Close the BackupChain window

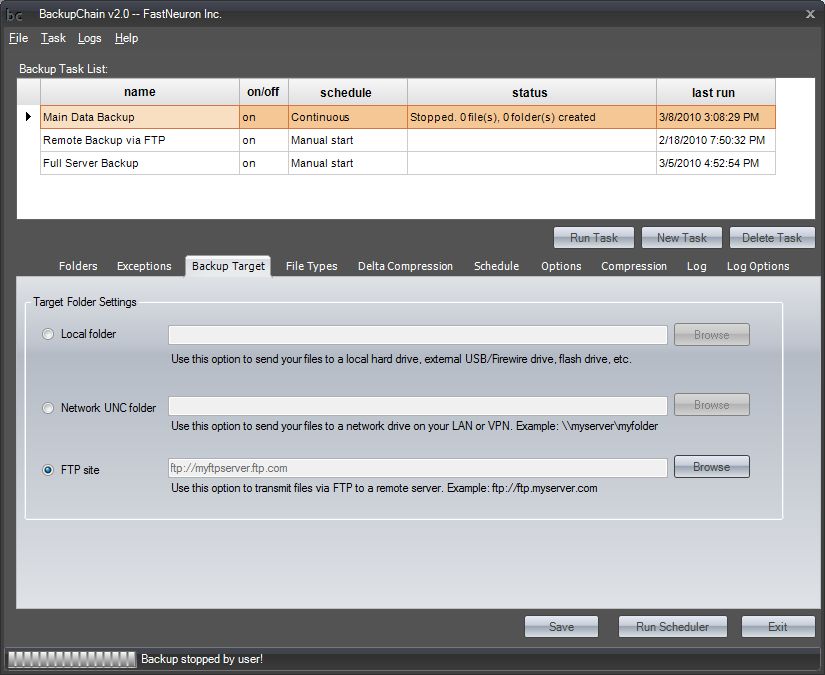click(x=809, y=14)
